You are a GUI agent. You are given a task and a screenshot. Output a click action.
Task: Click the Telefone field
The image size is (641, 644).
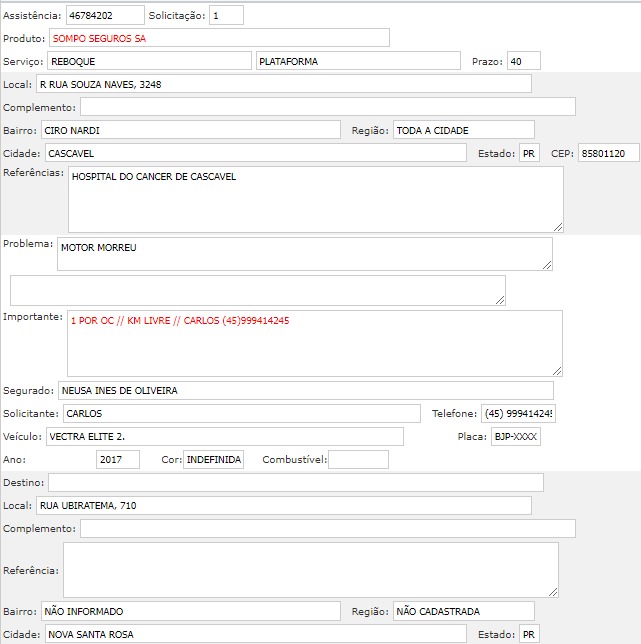coord(518,413)
